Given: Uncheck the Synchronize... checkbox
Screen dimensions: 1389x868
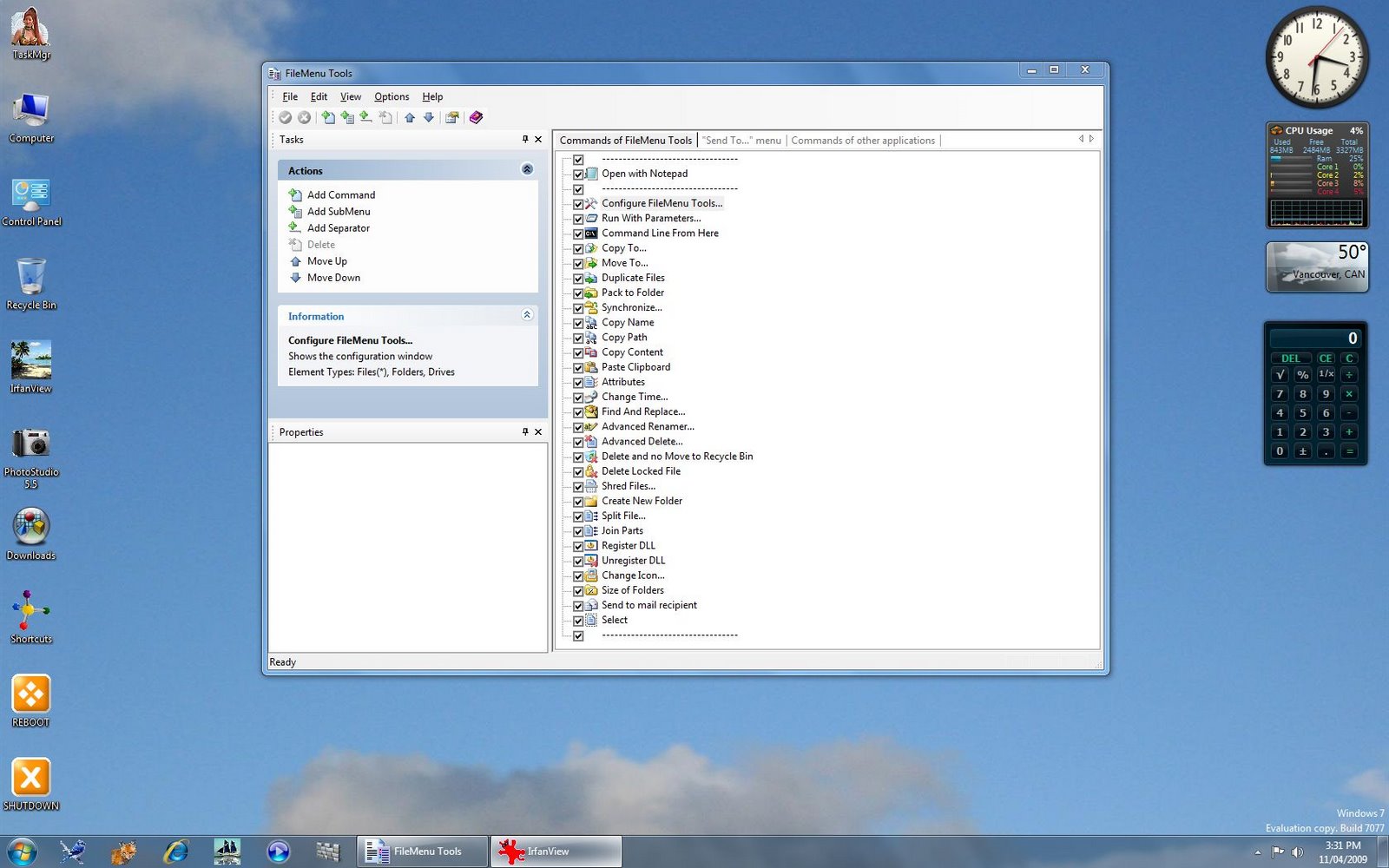Looking at the screenshot, I should (578, 308).
